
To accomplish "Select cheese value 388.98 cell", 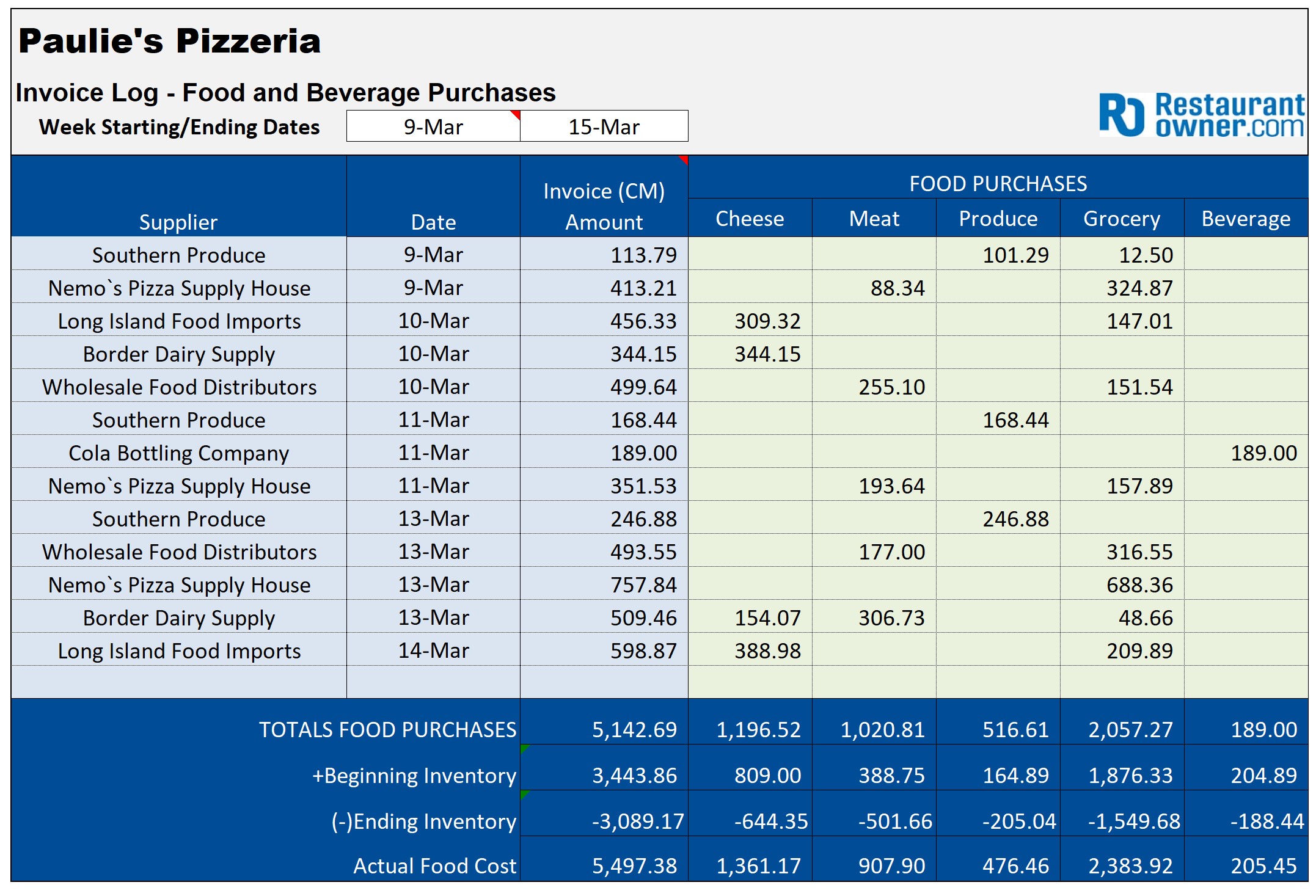I will 750,650.
